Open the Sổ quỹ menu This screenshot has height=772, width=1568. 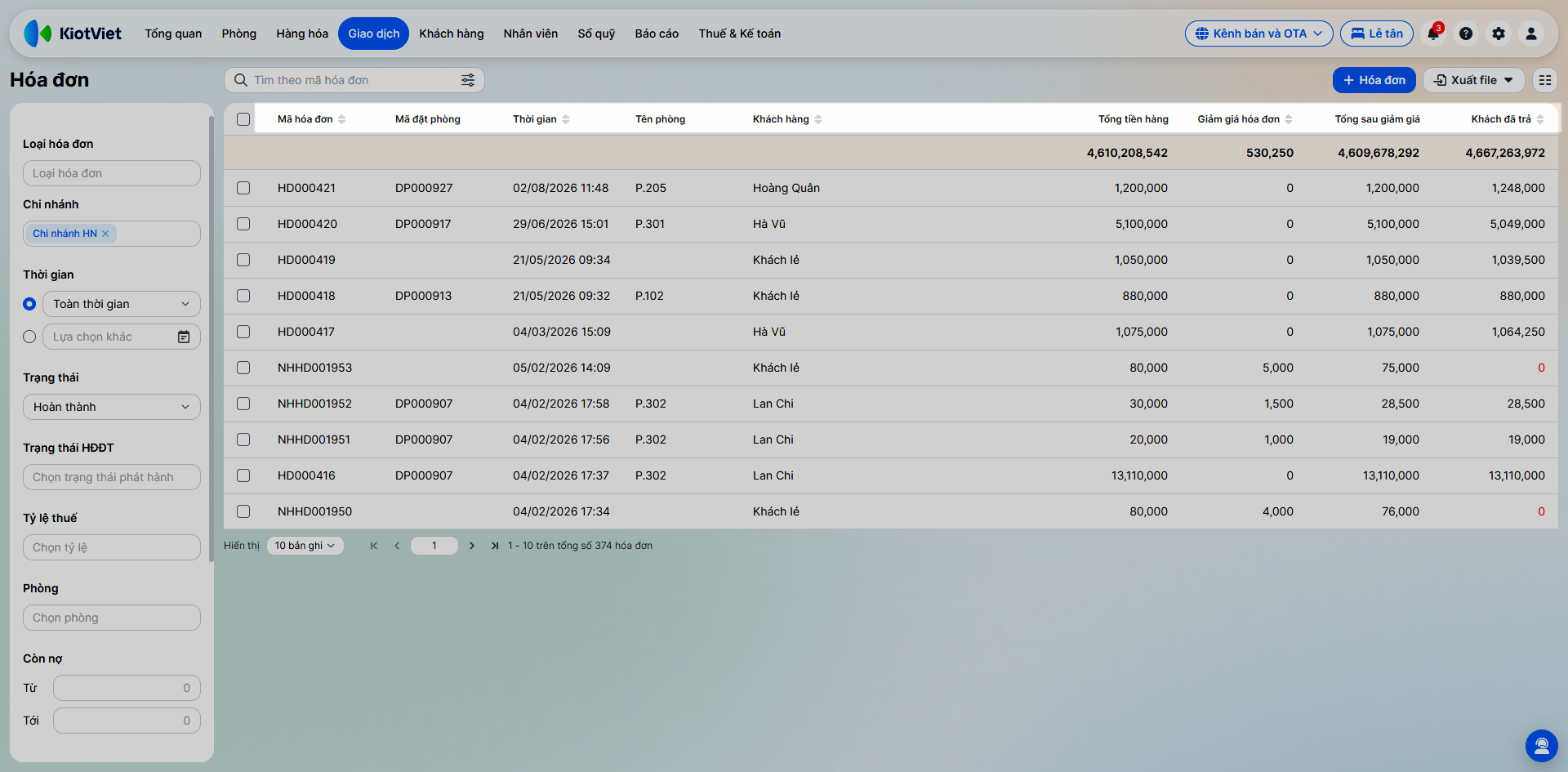596,33
